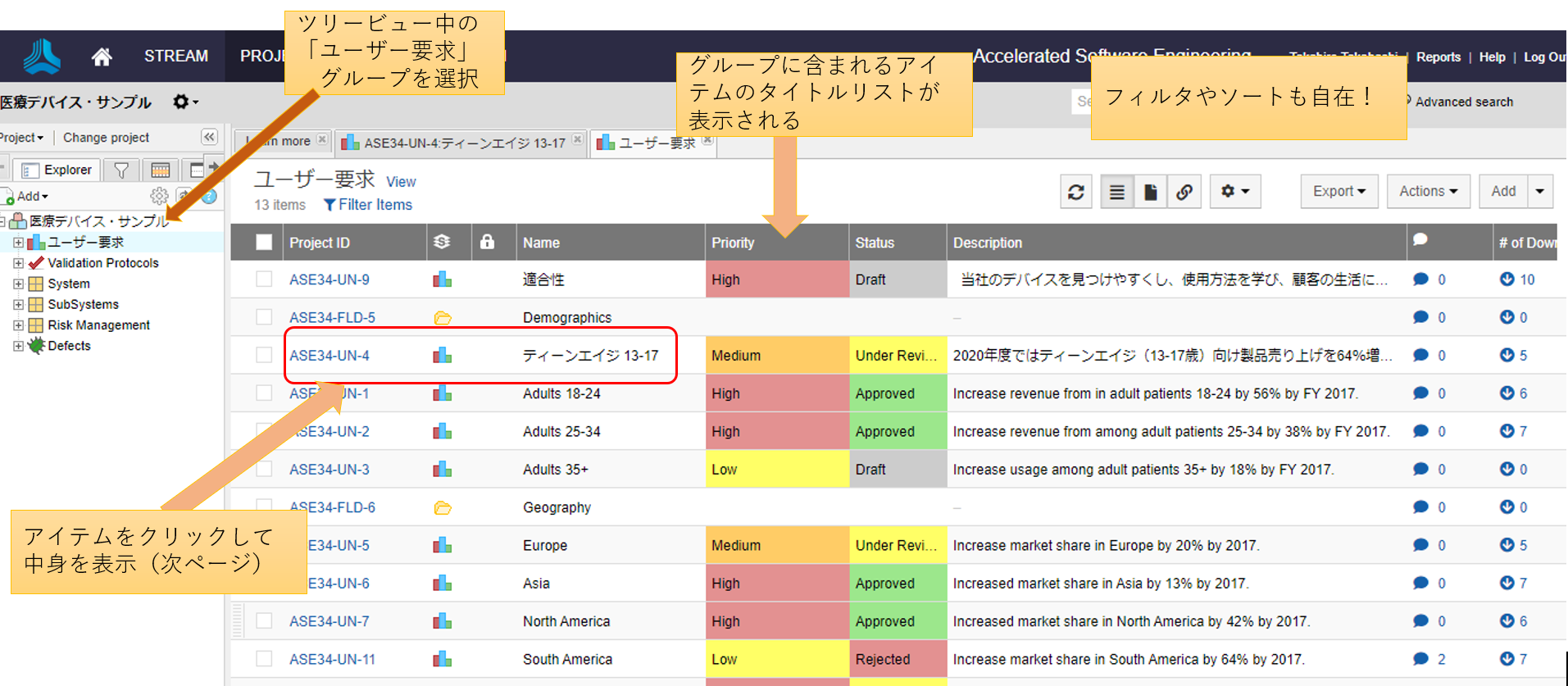Open the Export dropdown
The image size is (1568, 686).
1338,192
